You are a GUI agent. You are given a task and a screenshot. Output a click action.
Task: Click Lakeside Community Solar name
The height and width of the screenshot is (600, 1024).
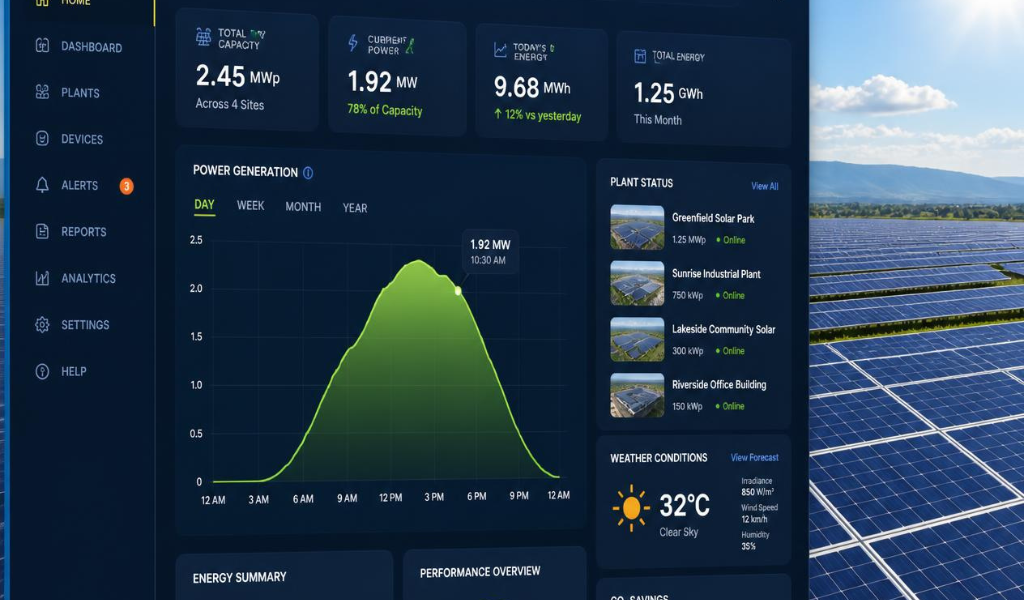click(724, 329)
